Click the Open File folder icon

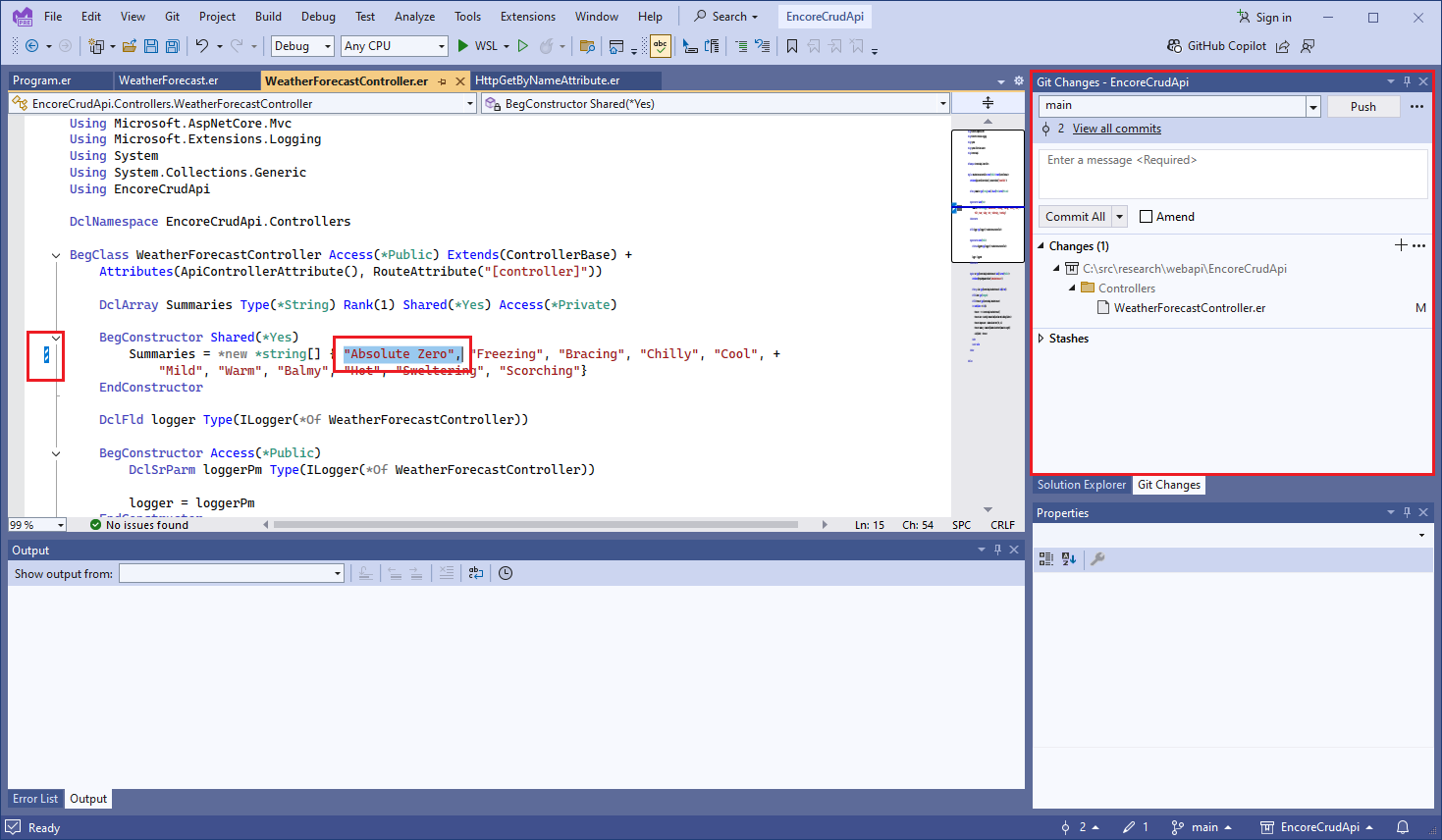[130, 46]
